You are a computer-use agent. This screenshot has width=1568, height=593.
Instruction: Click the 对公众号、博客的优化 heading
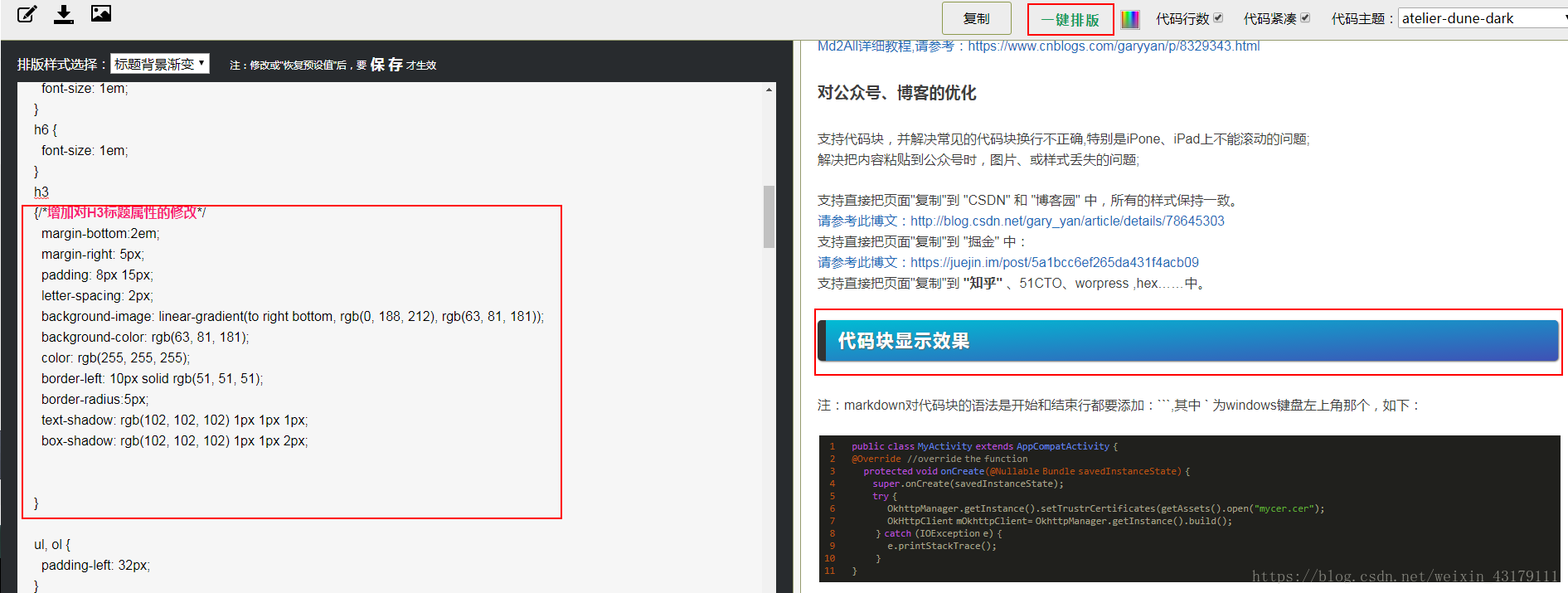[896, 93]
